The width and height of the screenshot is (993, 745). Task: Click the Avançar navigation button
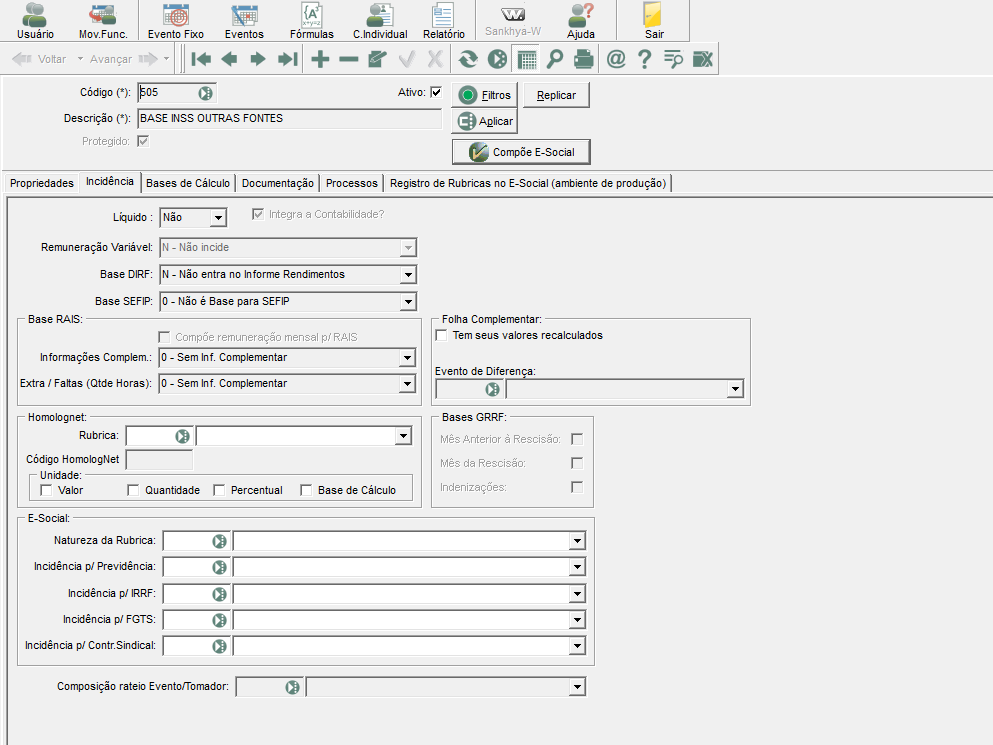point(123,59)
